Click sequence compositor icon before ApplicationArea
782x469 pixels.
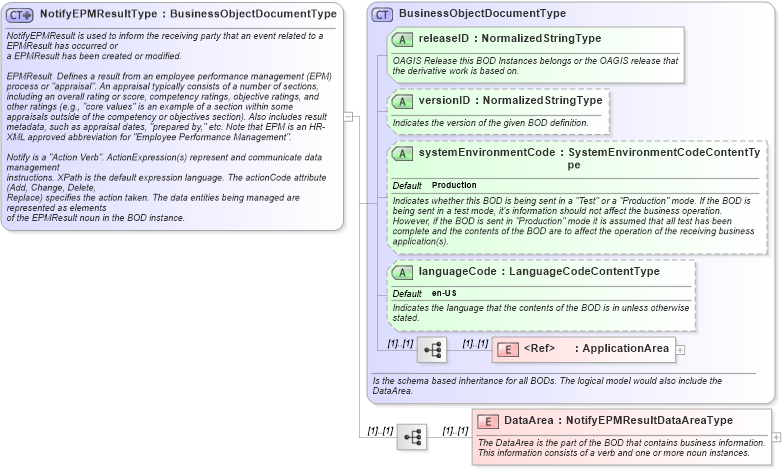coord(432,350)
